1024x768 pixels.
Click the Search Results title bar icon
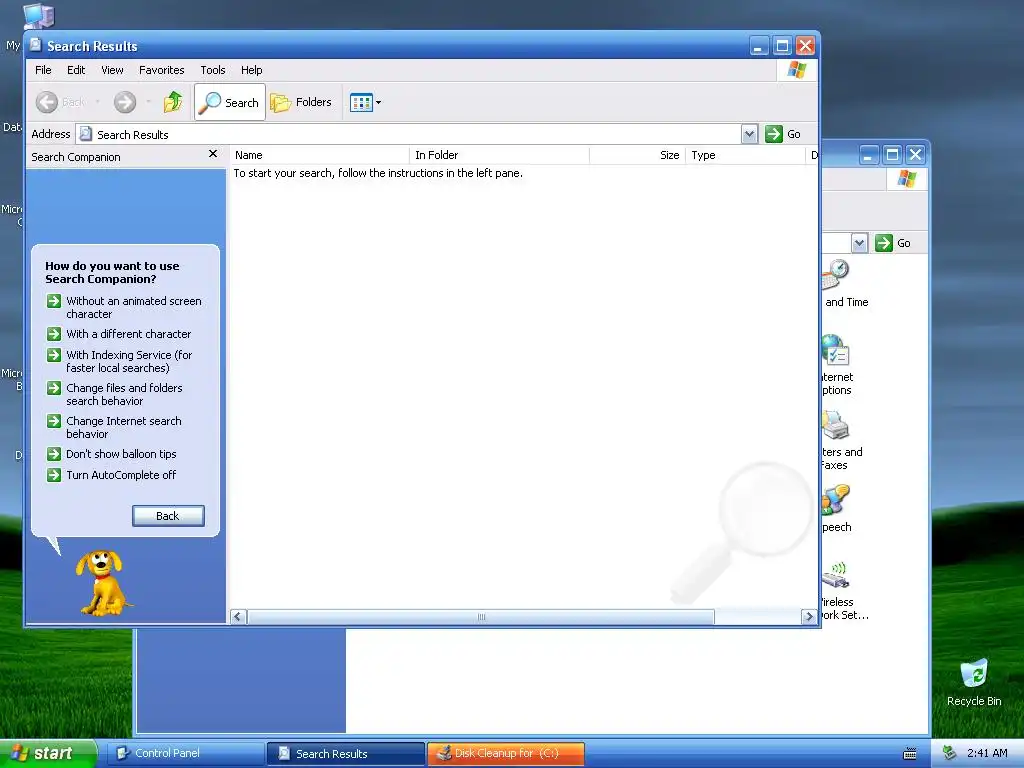tap(35, 45)
